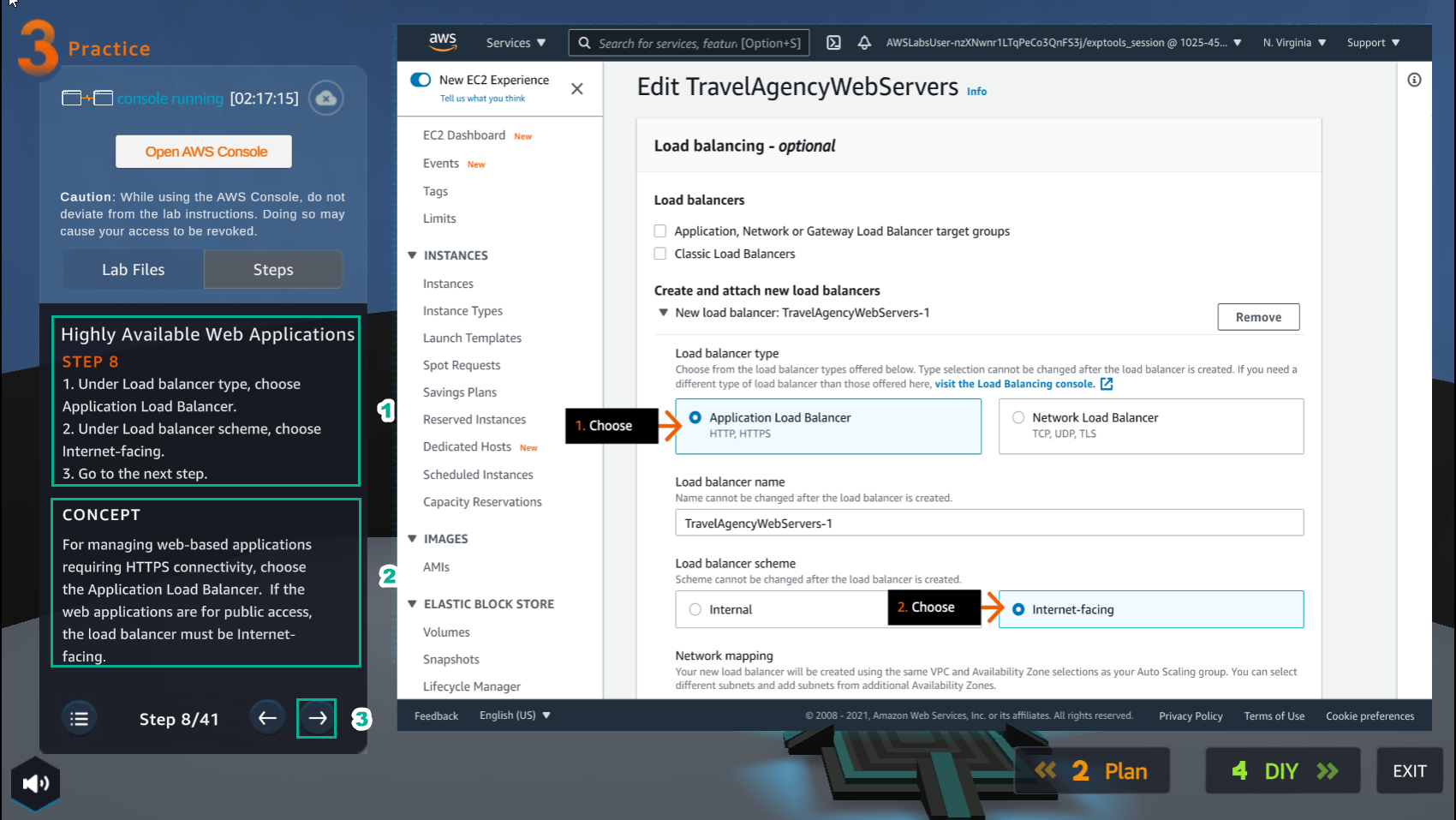The width and height of the screenshot is (1456, 820).
Task: Open external Load Balancing console icon
Action: (x=1107, y=384)
